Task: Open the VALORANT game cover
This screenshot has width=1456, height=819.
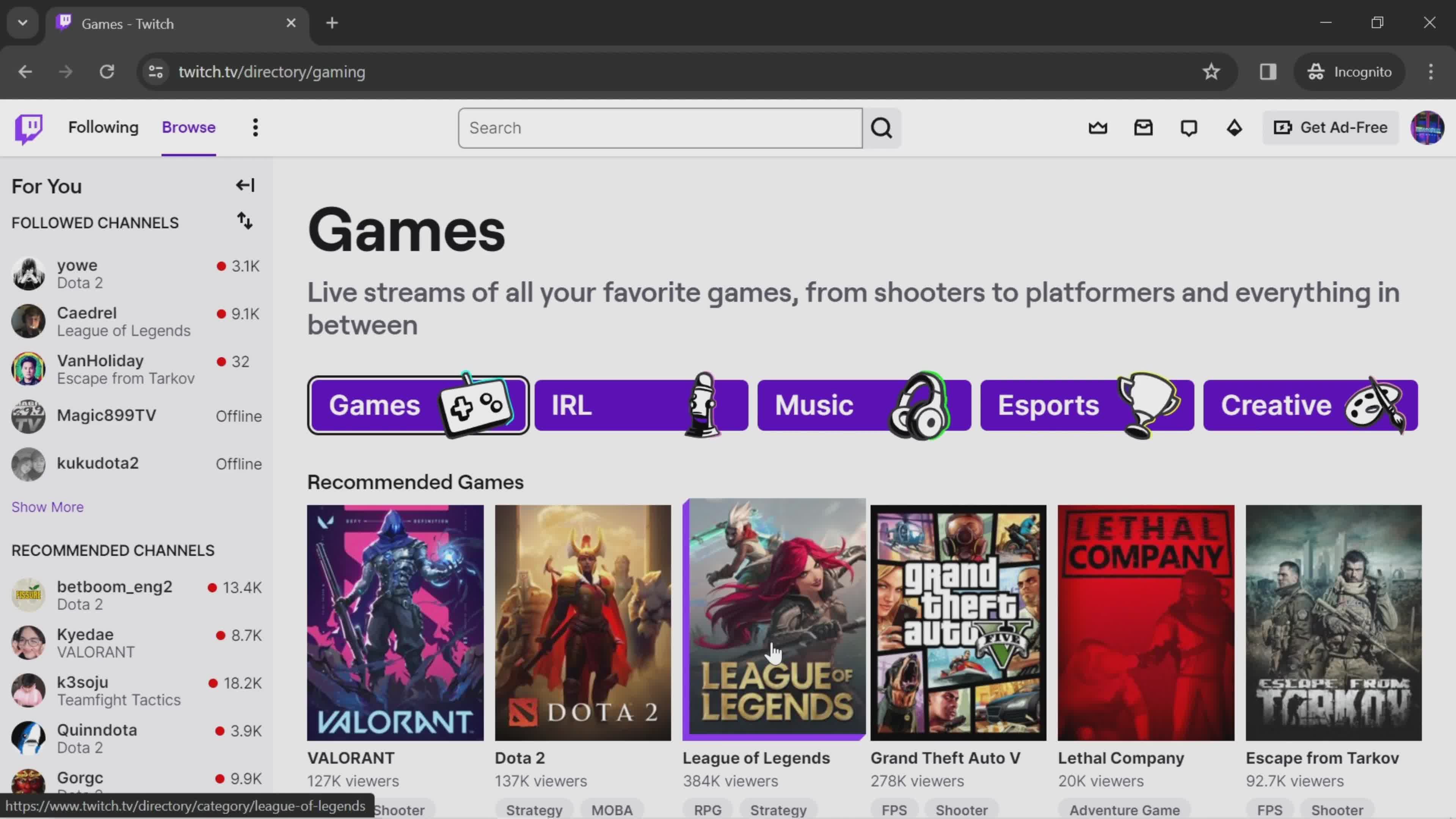Action: pyautogui.click(x=395, y=623)
